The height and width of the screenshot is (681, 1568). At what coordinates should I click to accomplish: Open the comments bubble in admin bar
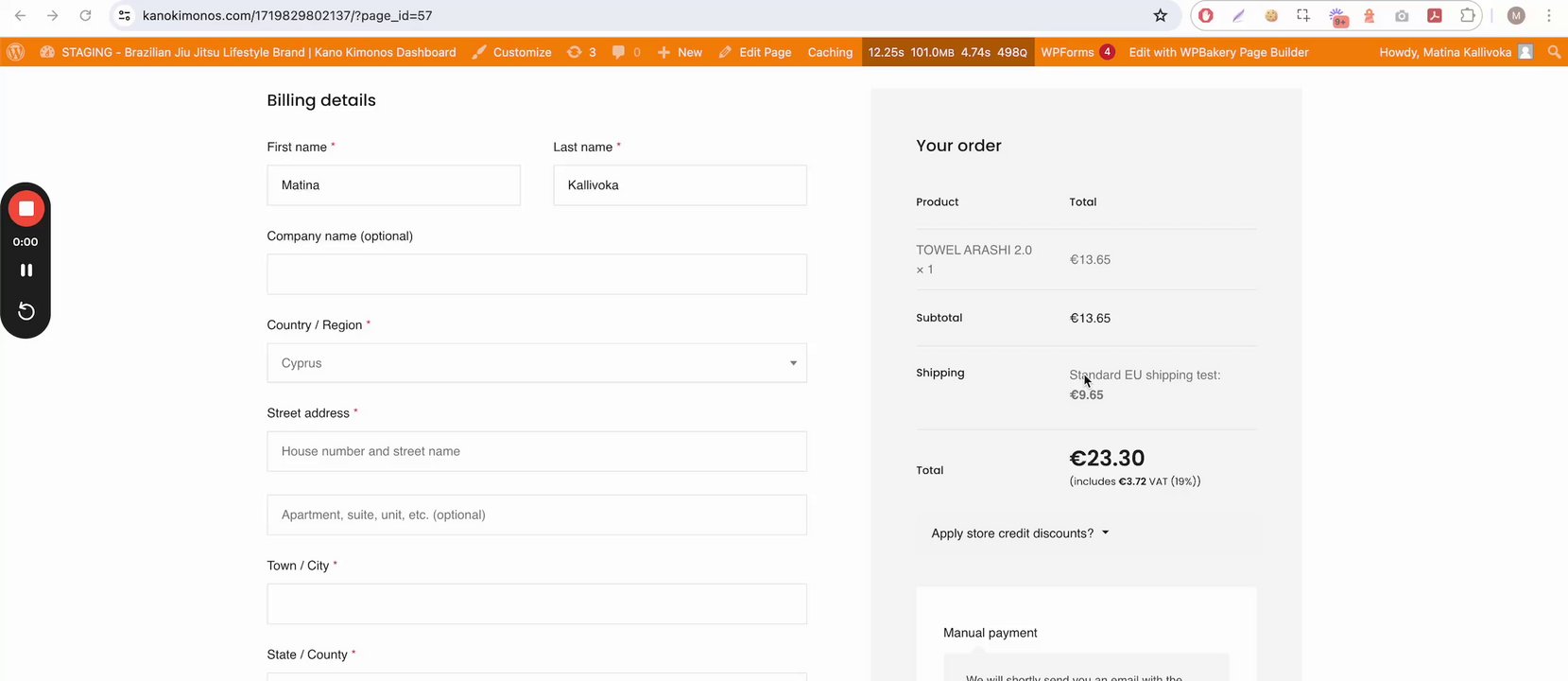(626, 52)
